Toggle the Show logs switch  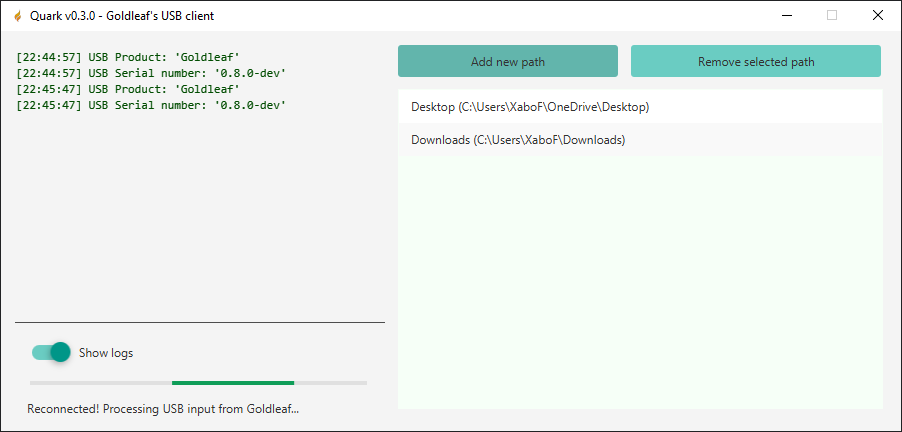click(51, 352)
